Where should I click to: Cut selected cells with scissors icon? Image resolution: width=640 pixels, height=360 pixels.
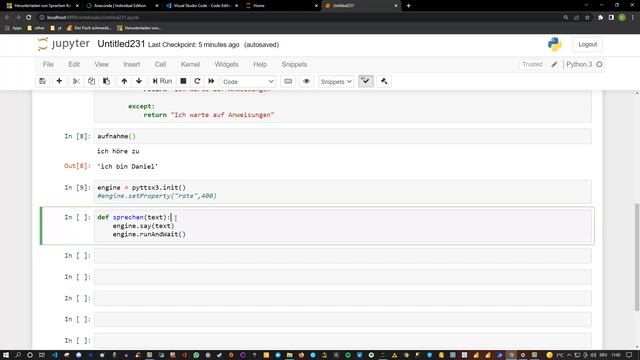tap(76, 81)
